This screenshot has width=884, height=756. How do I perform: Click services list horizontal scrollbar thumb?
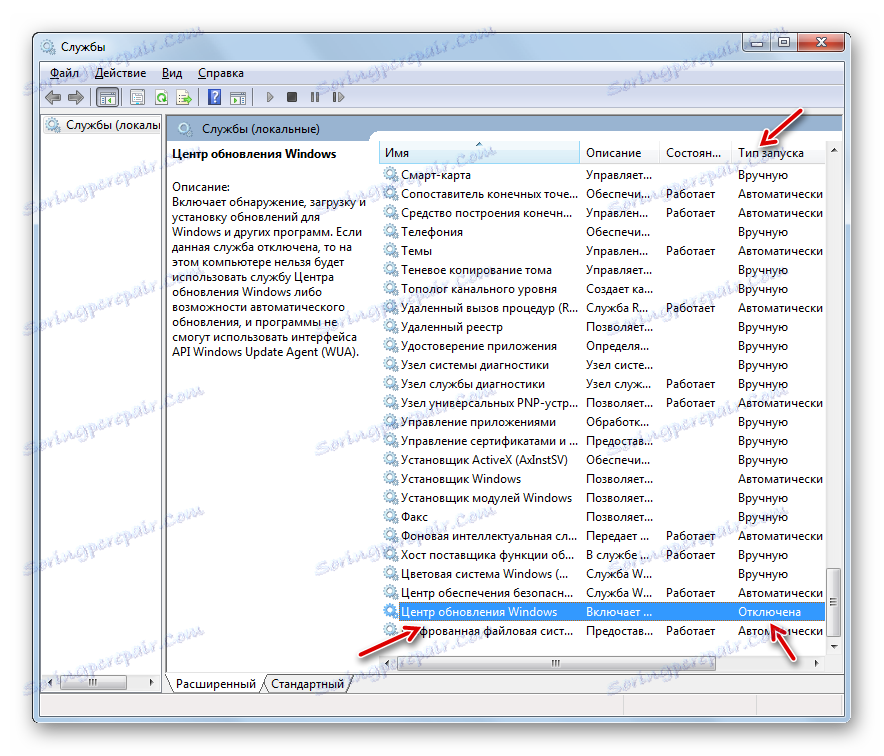(556, 664)
